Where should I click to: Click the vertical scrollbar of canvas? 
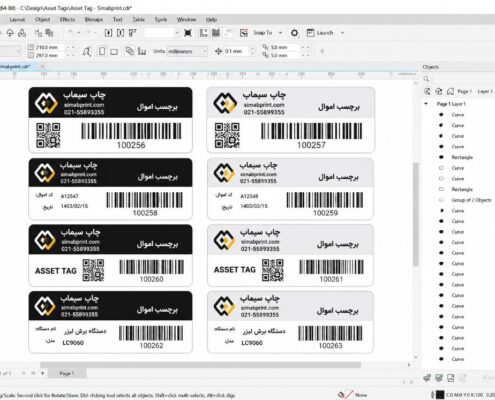(415, 213)
